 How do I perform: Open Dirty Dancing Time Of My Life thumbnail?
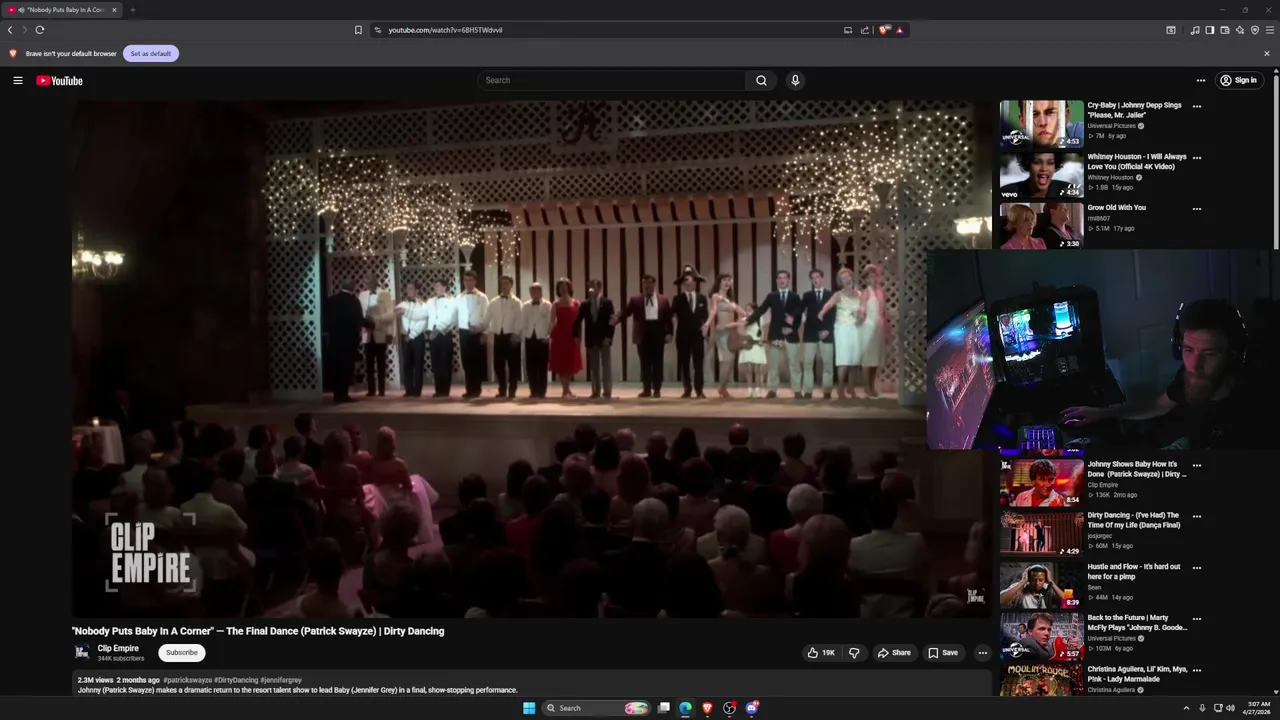coord(1041,533)
